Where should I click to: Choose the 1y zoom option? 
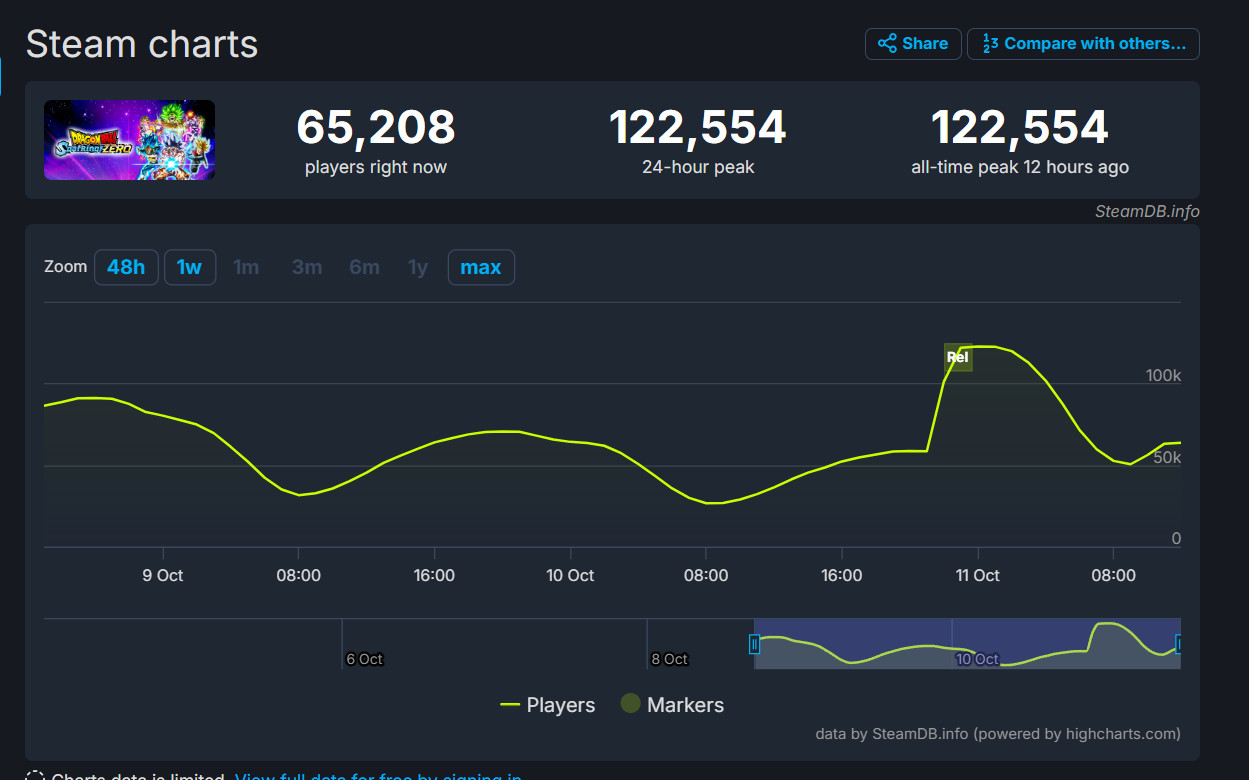tap(418, 267)
